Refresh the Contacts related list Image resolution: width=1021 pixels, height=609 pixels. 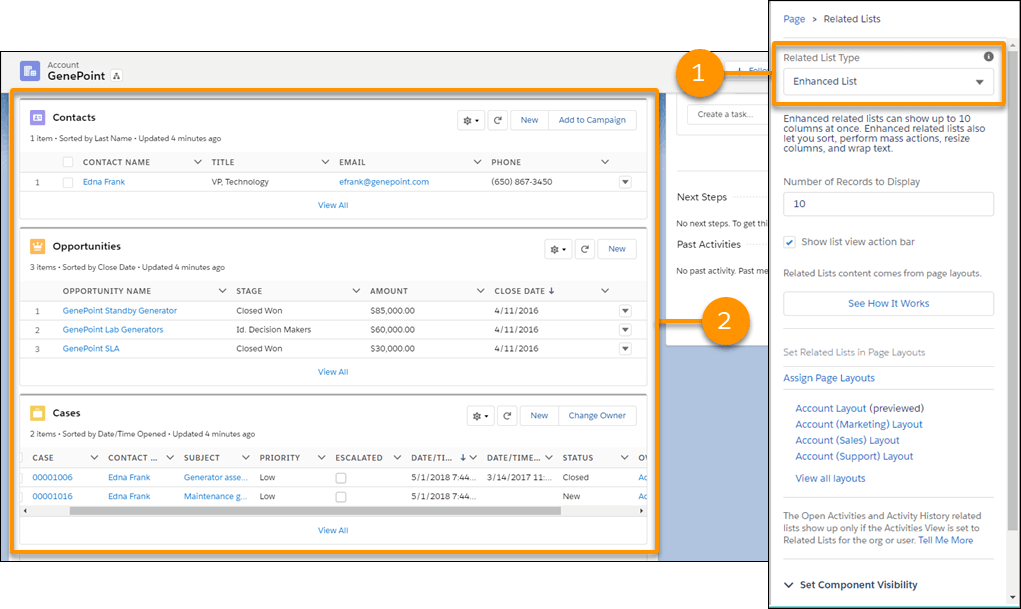coord(498,120)
